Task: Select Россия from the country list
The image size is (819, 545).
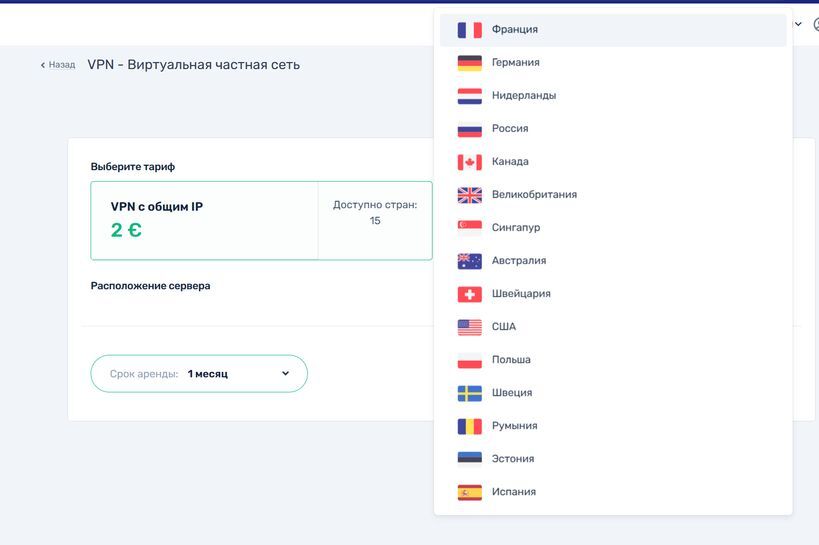Action: 510,129
